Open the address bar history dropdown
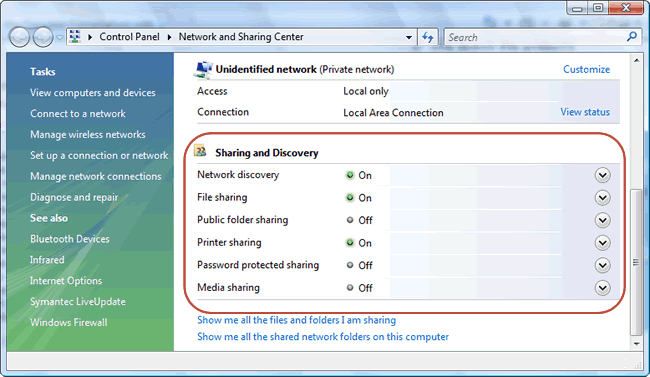 click(x=409, y=37)
